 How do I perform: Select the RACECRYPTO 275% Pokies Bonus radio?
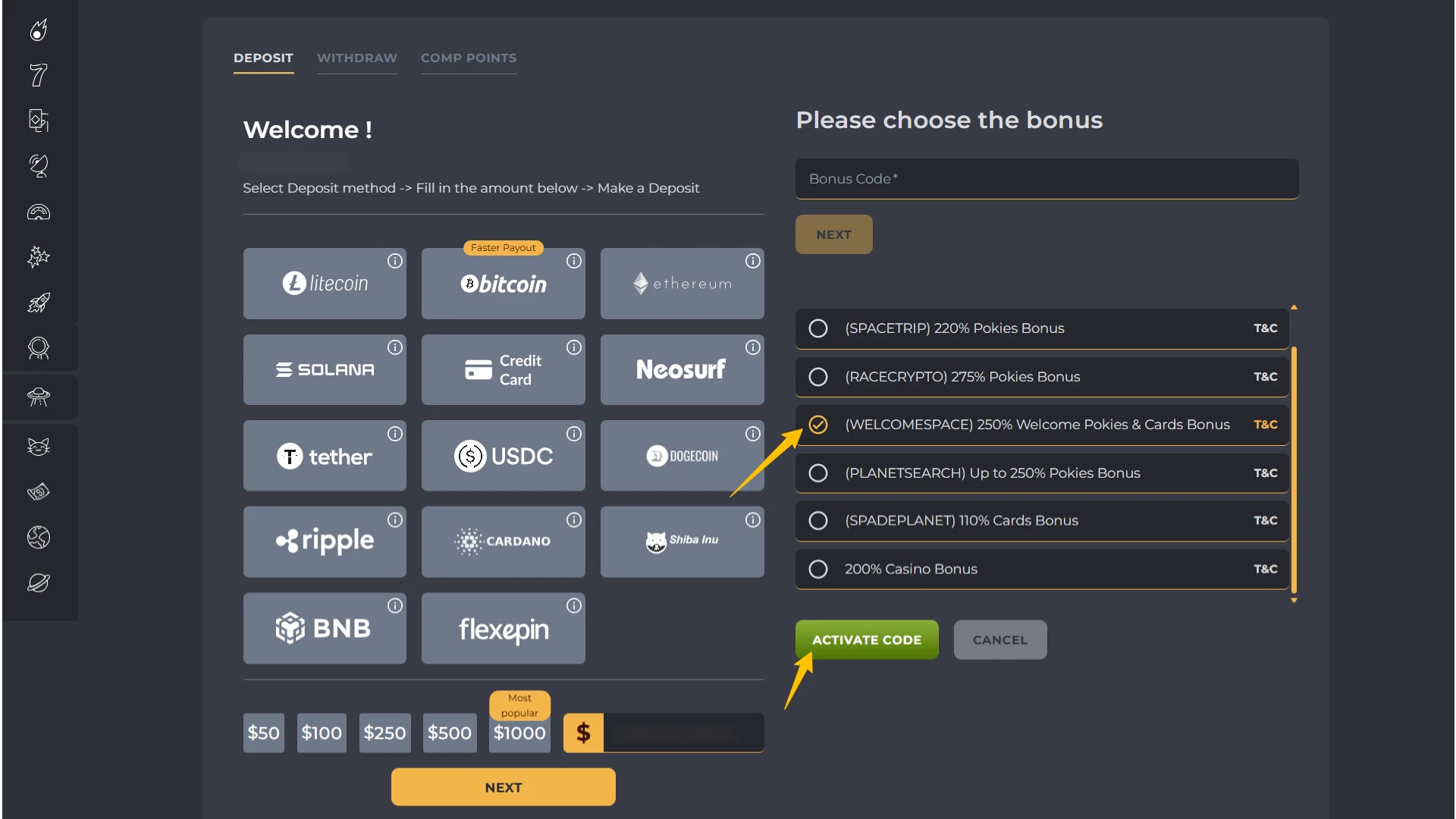pos(817,377)
